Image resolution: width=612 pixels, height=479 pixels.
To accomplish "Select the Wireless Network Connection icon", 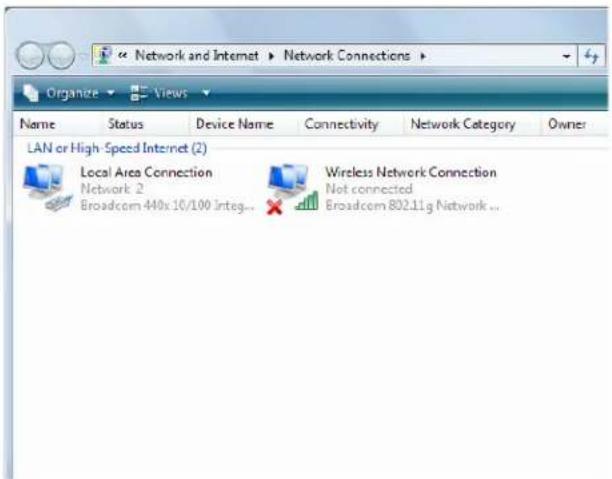I will click(293, 189).
